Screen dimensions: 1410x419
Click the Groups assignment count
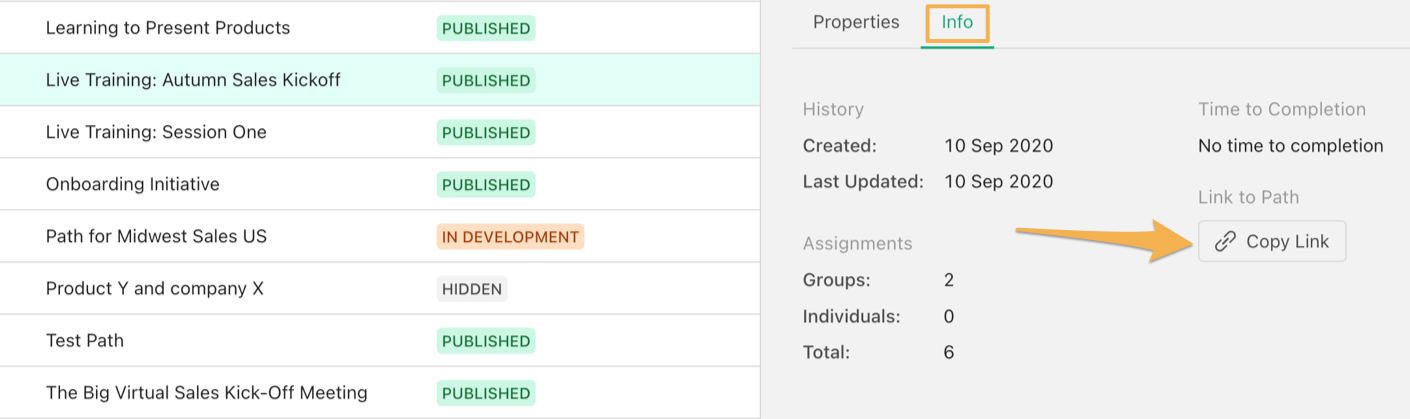click(x=949, y=280)
